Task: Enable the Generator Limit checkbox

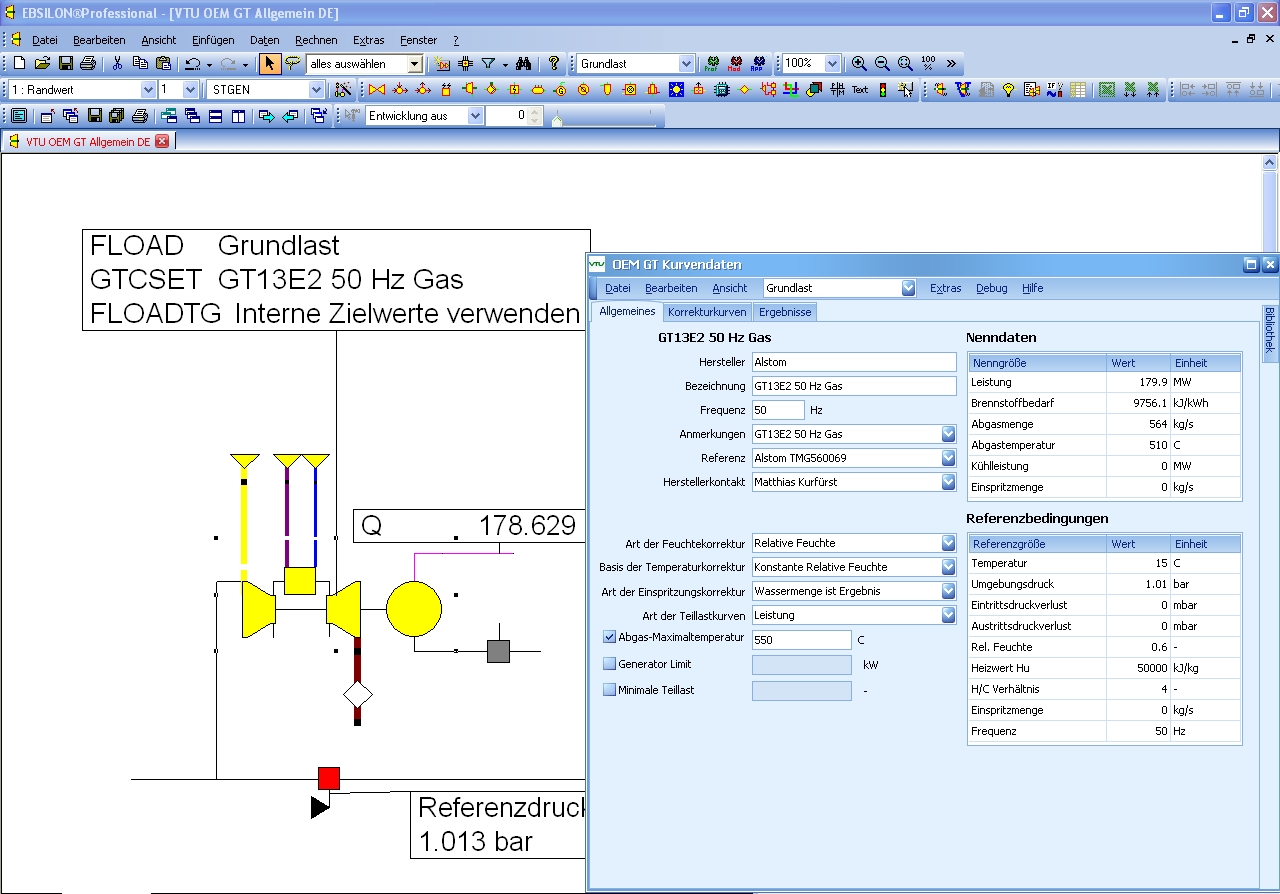Action: pos(609,664)
